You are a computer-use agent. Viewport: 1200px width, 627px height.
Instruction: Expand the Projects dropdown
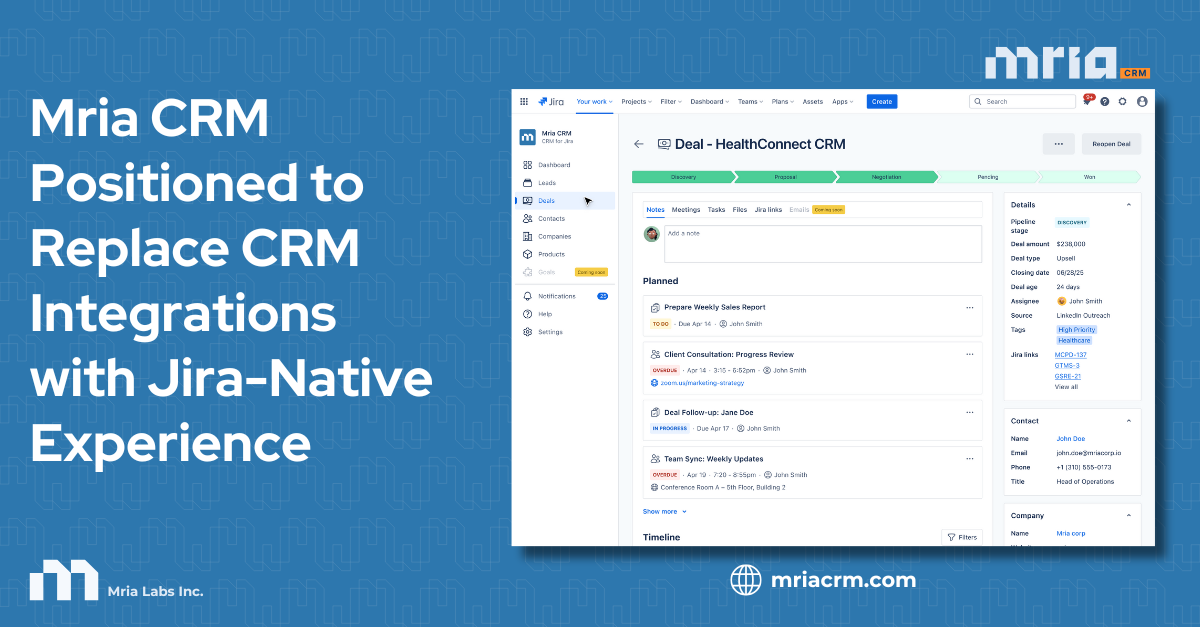636,101
